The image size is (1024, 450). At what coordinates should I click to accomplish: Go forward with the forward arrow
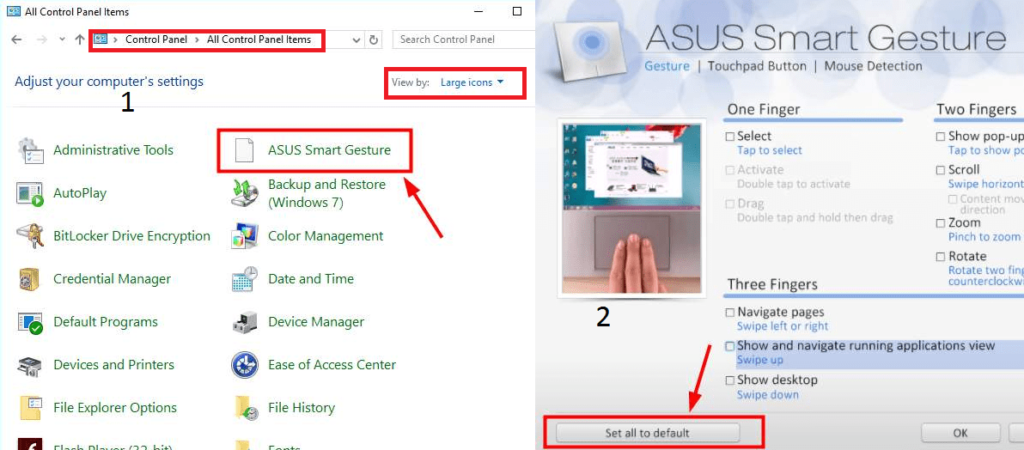point(41,39)
